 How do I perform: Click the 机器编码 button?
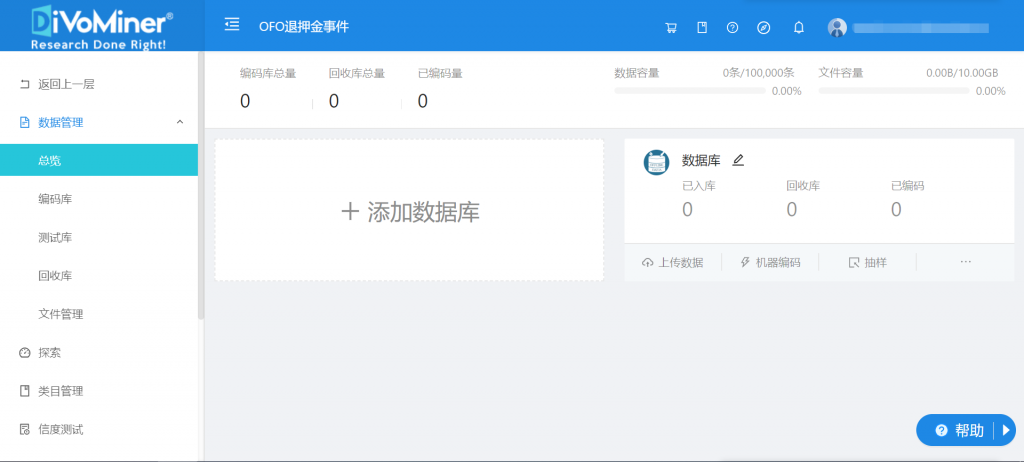click(770, 263)
